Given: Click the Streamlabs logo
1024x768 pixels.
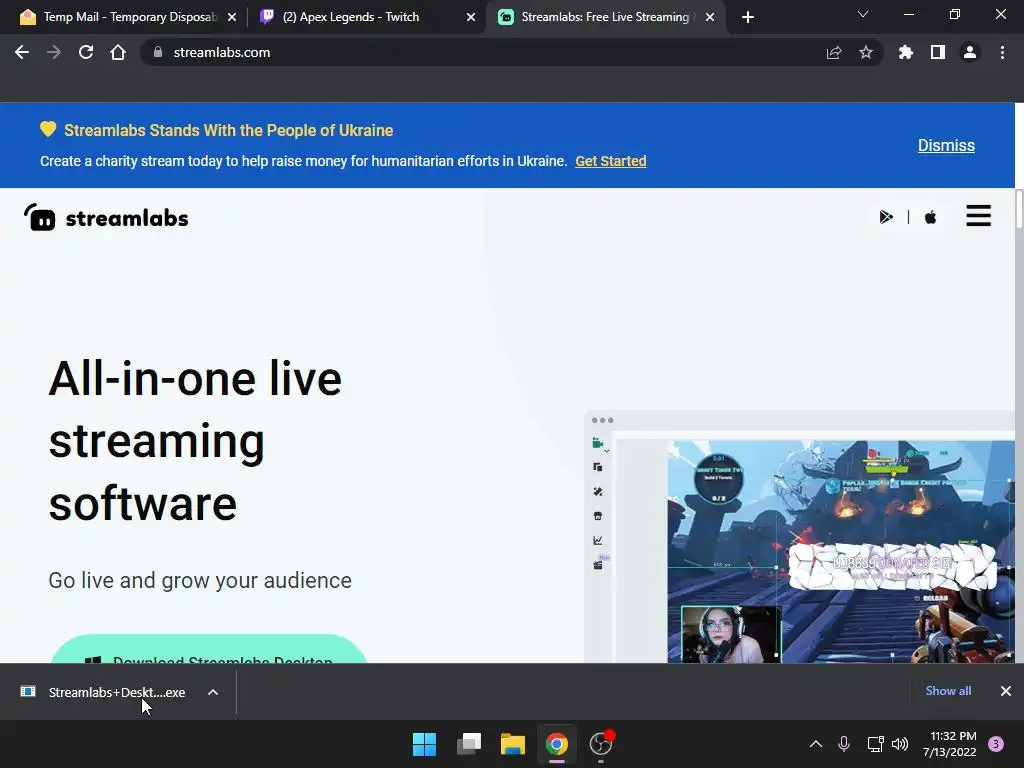Looking at the screenshot, I should point(106,217).
